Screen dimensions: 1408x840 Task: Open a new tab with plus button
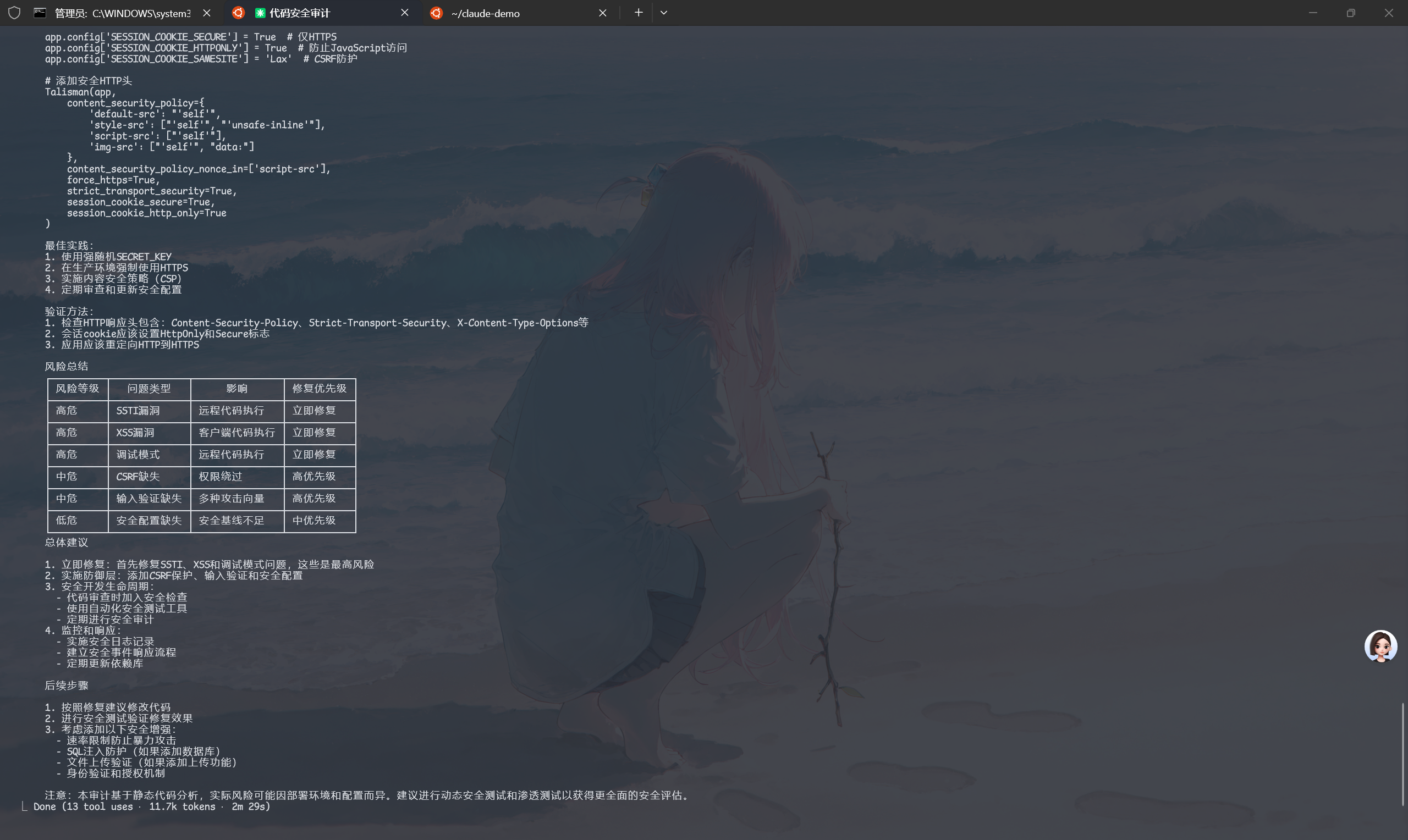pos(638,13)
